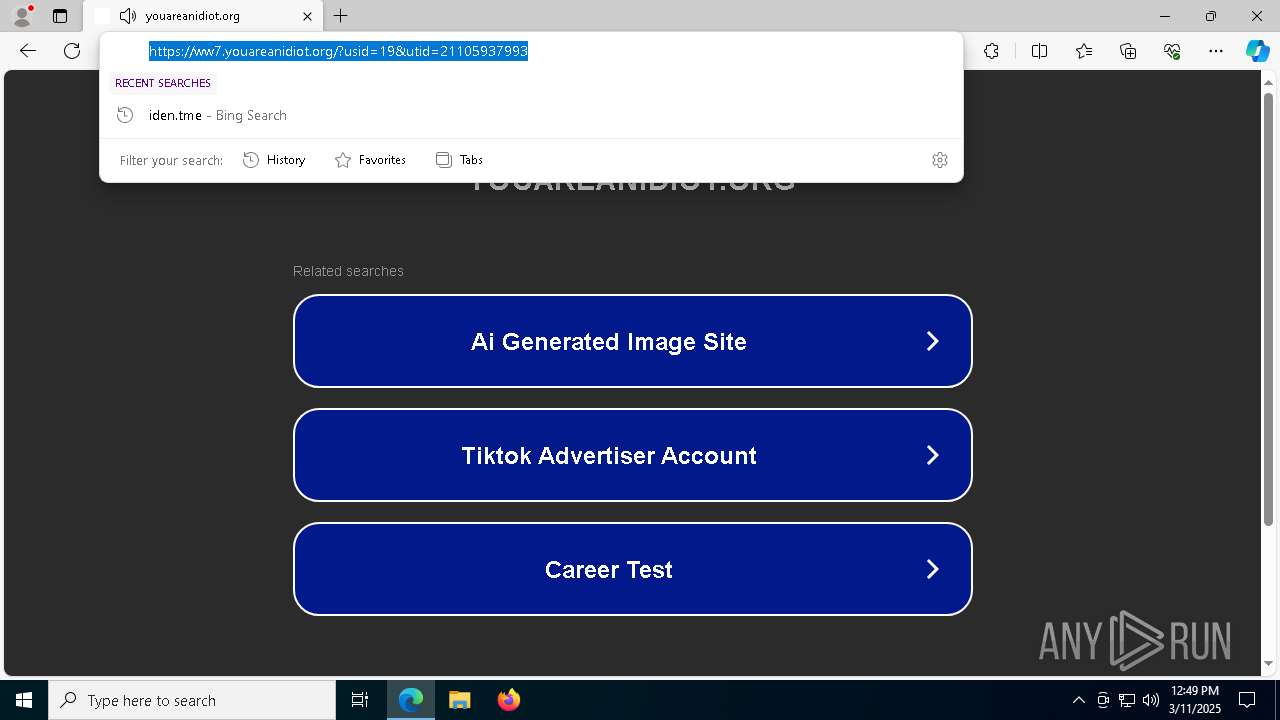Screen dimensions: 1280x720
Task: Open Collections icon
Action: [1128, 51]
